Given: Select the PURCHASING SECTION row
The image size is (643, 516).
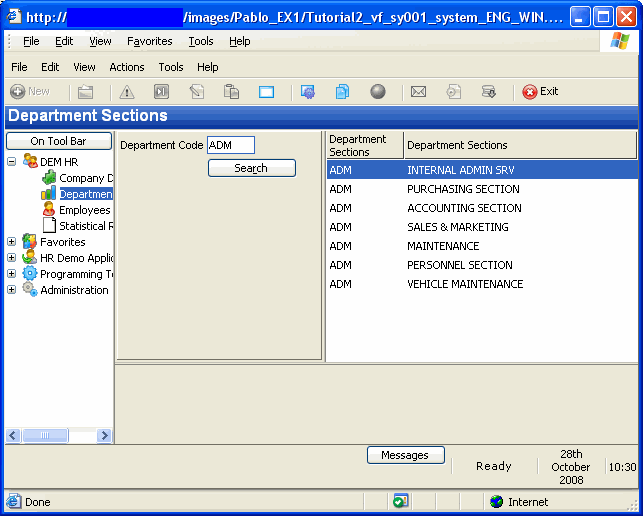Looking at the screenshot, I should point(482,189).
